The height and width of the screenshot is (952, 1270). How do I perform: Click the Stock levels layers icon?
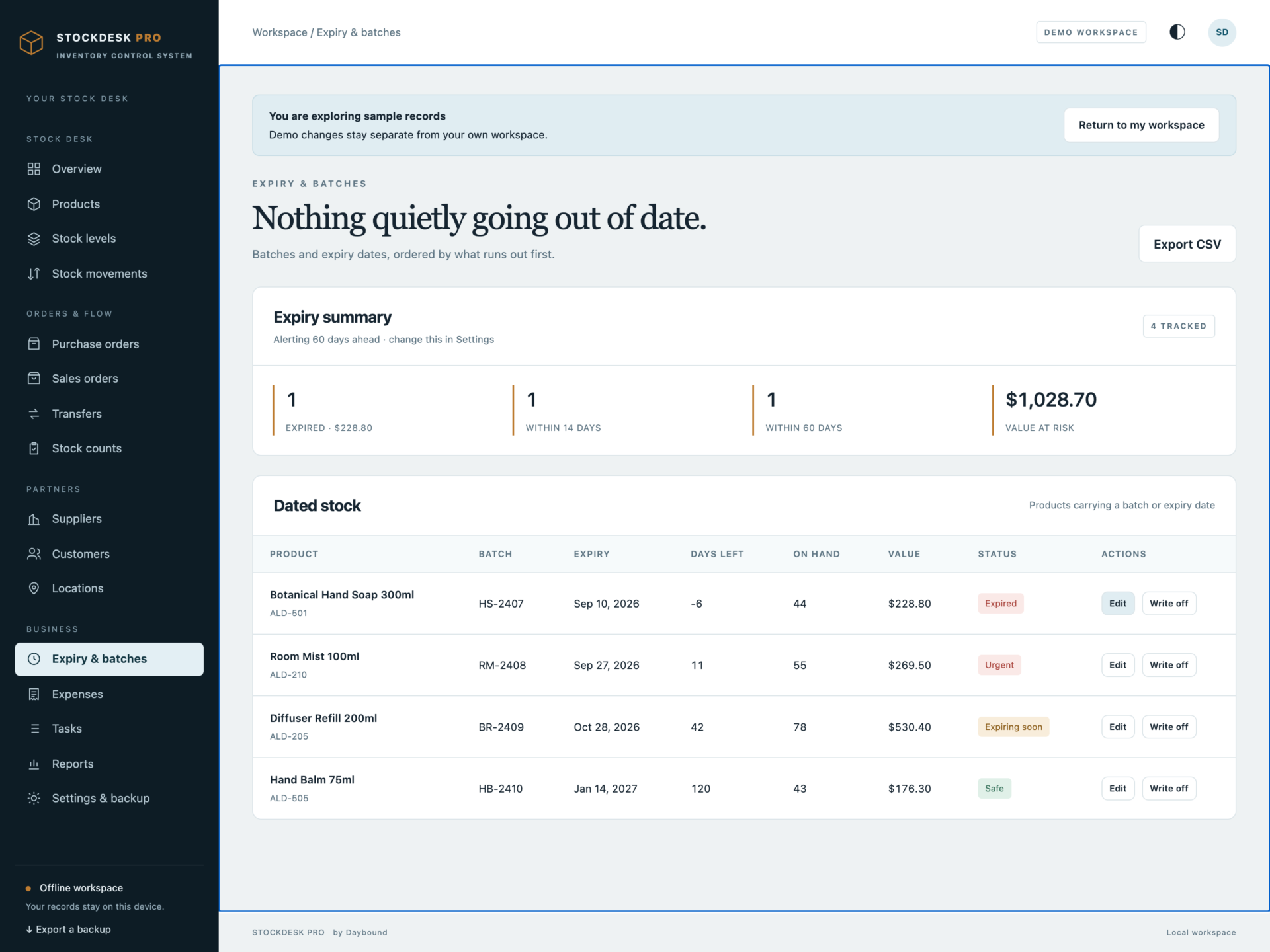(x=34, y=239)
